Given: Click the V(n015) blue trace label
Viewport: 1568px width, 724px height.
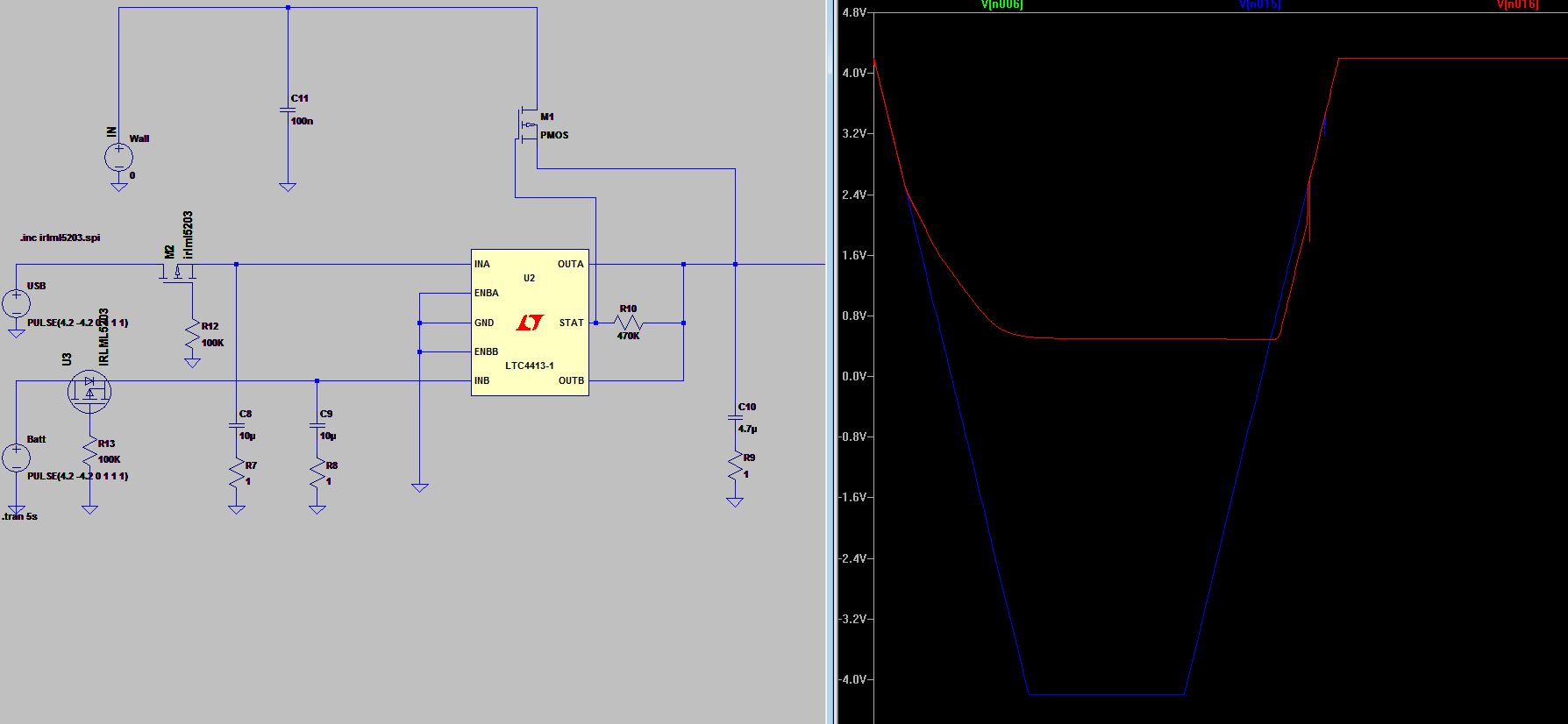Looking at the screenshot, I should click(1259, 5).
